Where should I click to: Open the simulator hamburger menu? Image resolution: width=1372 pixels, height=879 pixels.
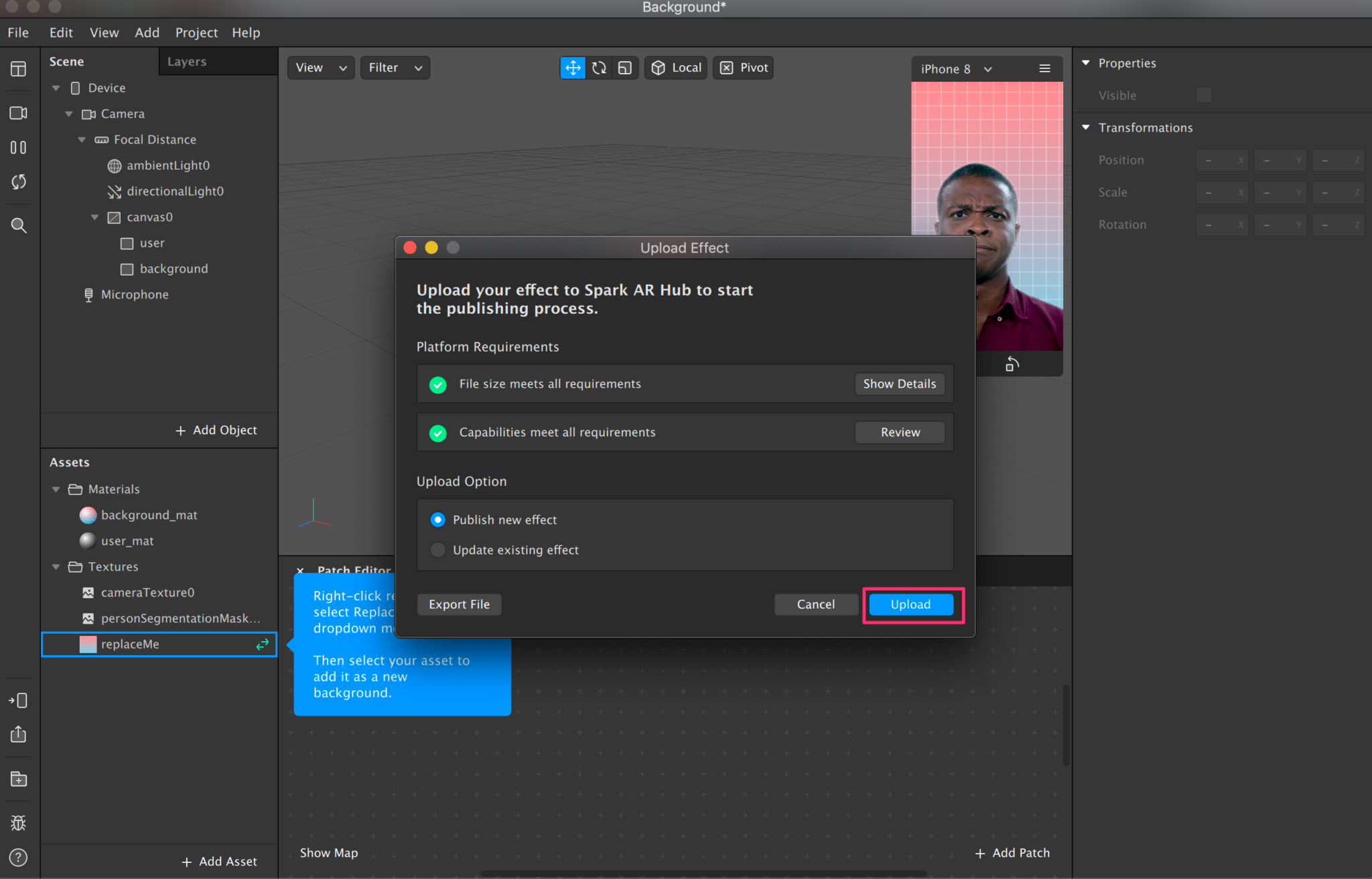[x=1044, y=69]
